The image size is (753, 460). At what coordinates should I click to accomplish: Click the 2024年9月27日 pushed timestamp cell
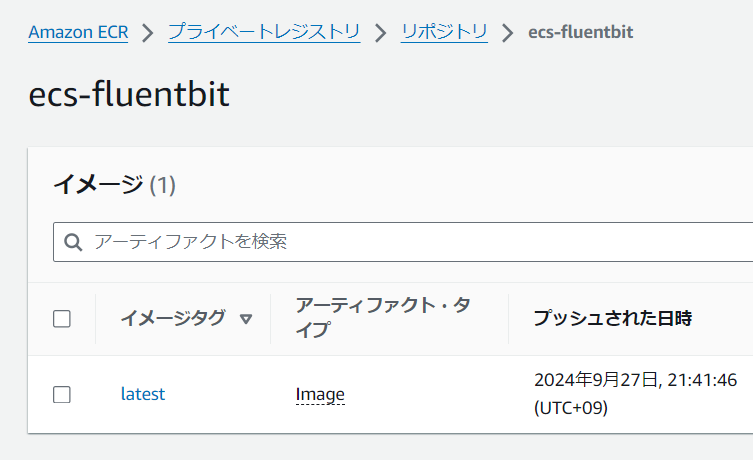[x=635, y=394]
